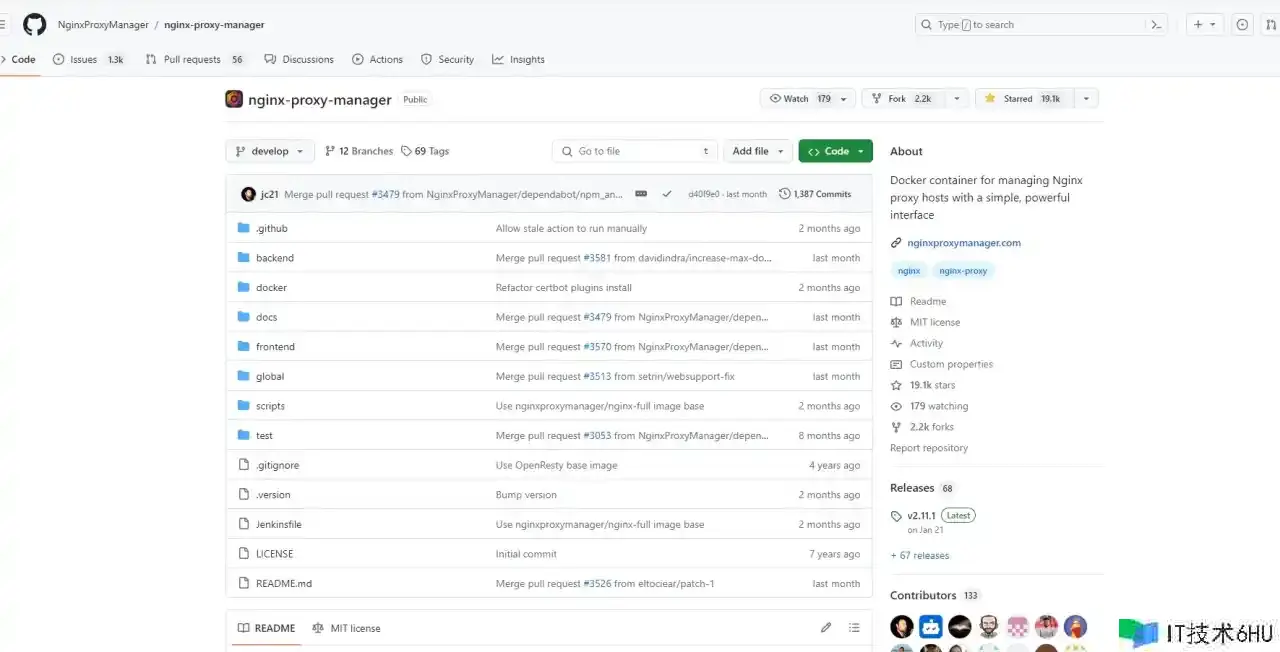
Task: Click the first contributor avatar
Action: [x=902, y=627]
